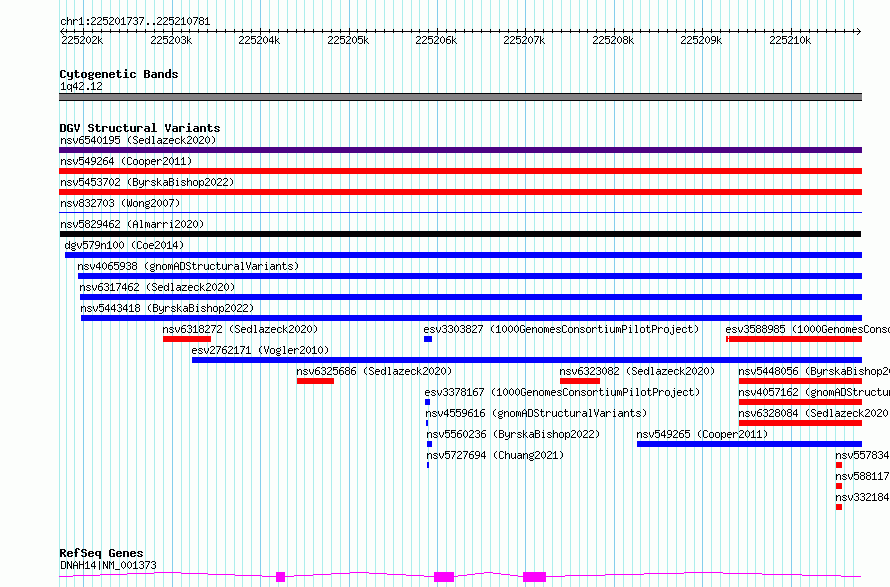Open nsv5453702 (ByrskaBishop2022) variant label
The image size is (890, 587).
[147, 182]
